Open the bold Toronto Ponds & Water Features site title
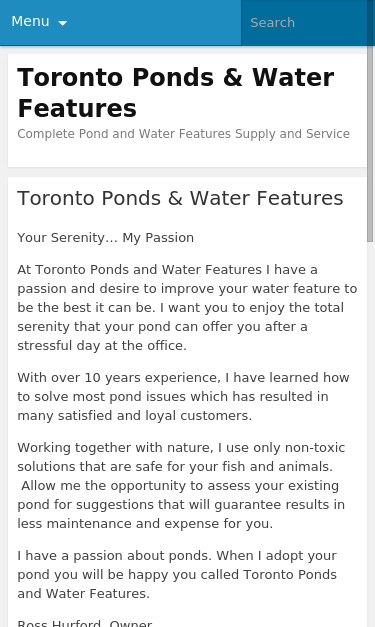 tap(176, 93)
